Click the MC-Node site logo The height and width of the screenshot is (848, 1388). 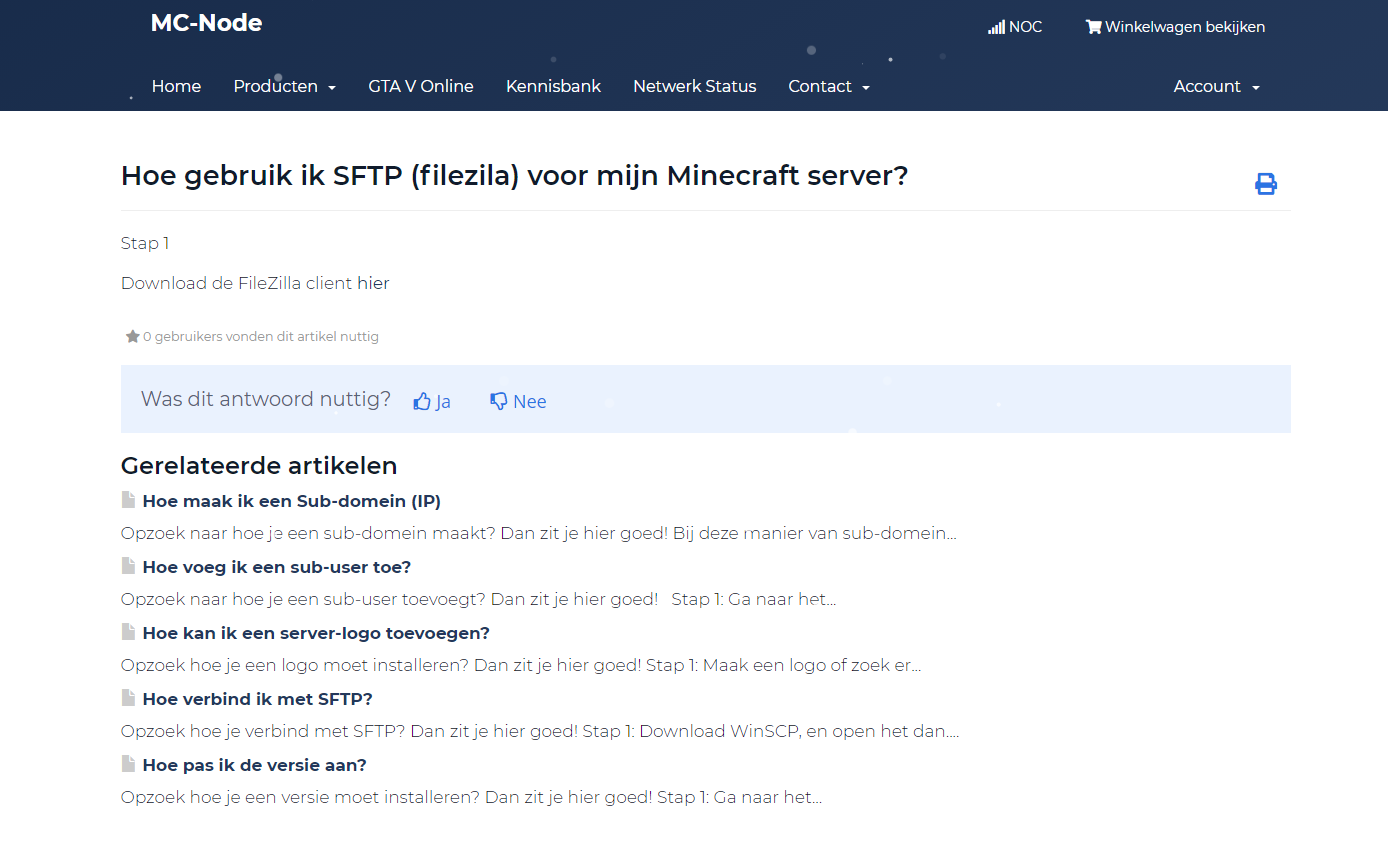pos(206,23)
